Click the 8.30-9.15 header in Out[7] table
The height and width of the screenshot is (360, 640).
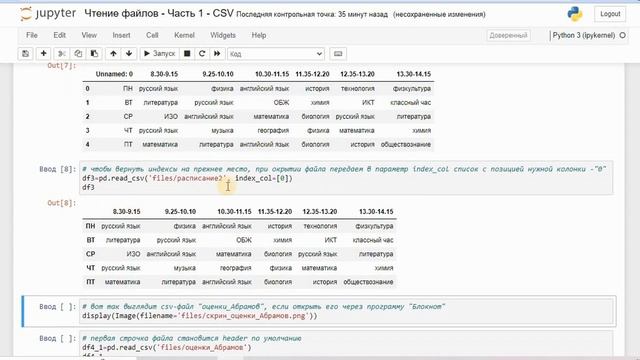click(164, 74)
